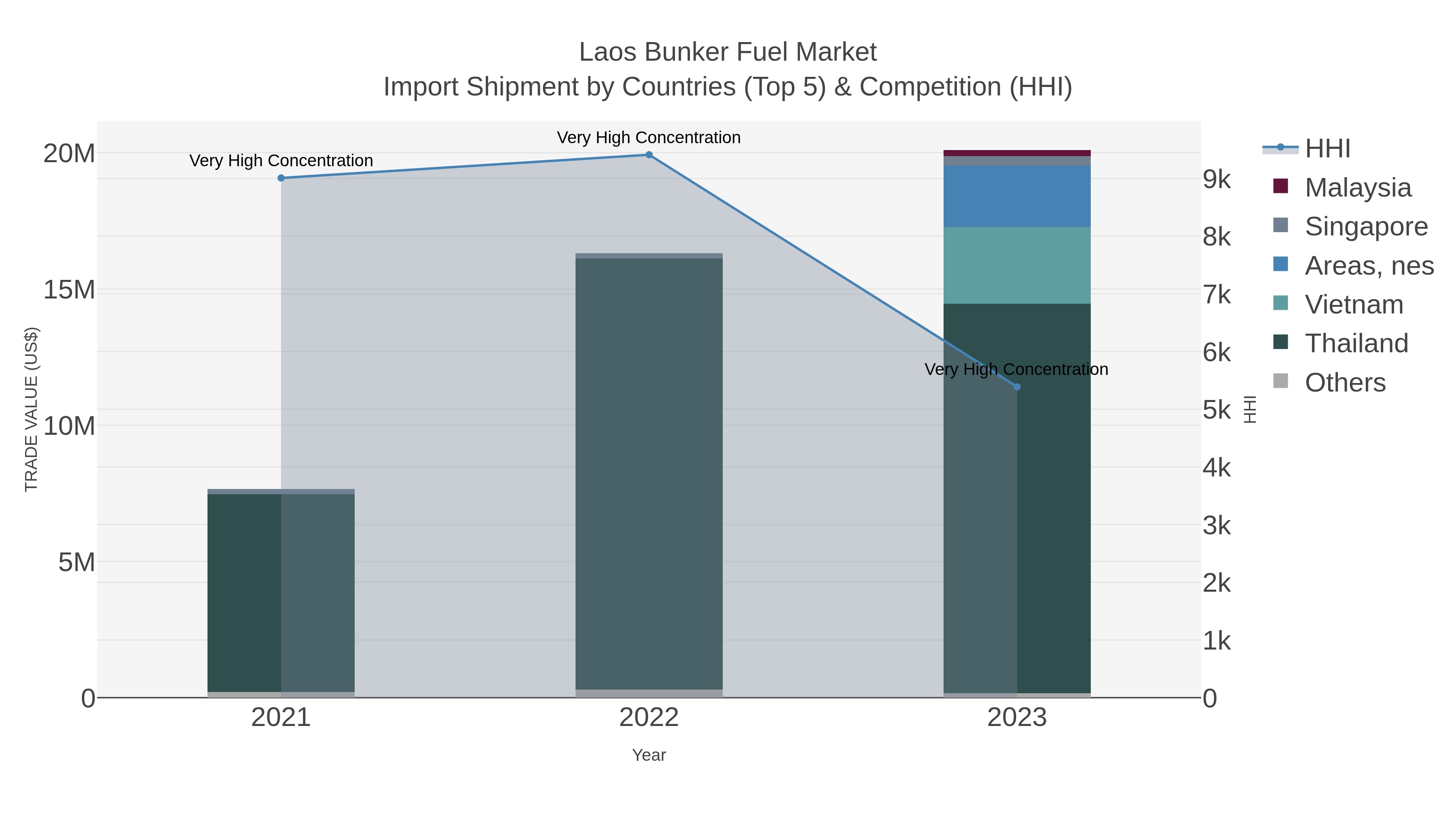
Task: Click the 2022 Very High Concentration annotation
Action: (649, 138)
